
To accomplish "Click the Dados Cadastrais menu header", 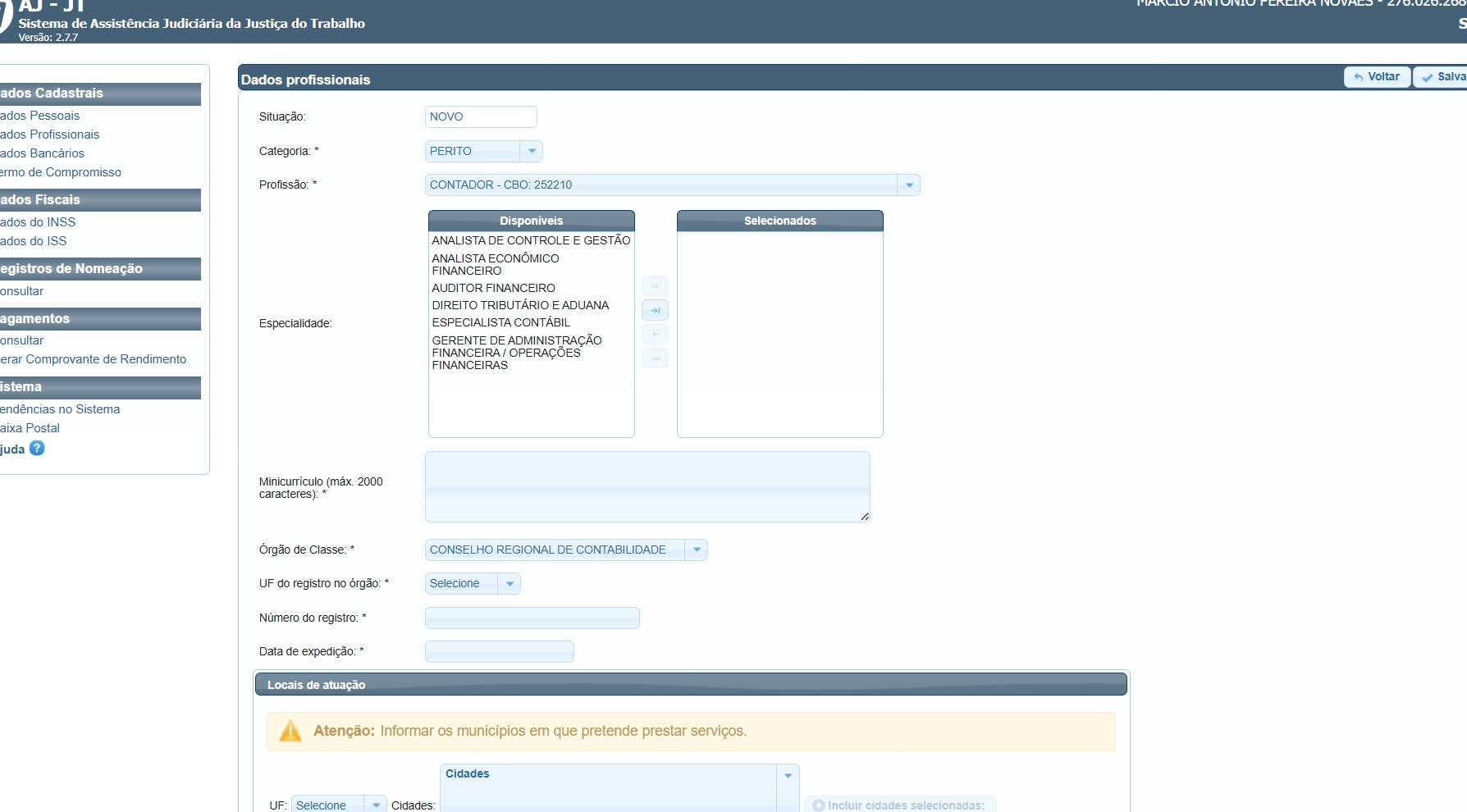I will pyautogui.click(x=100, y=94).
